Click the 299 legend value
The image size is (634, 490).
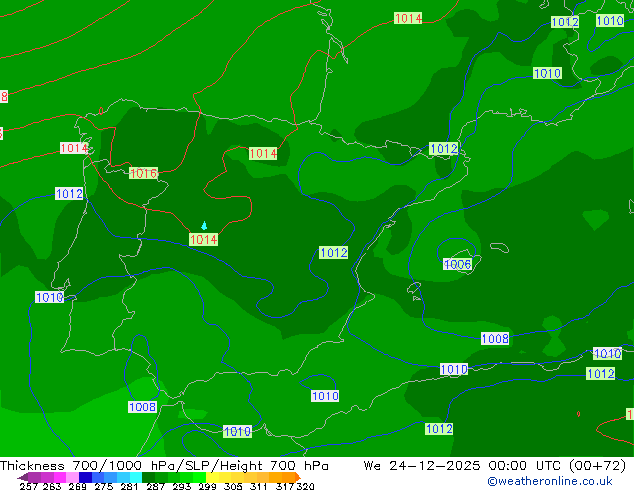click(x=207, y=486)
